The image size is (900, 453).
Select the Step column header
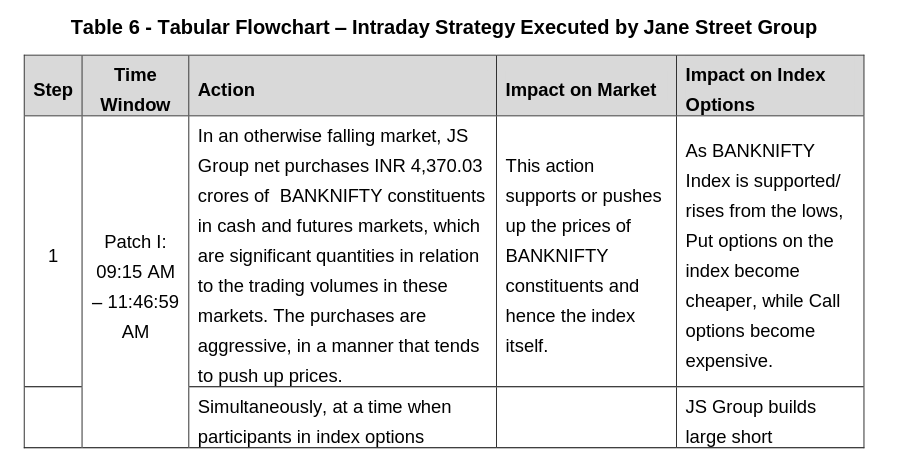pyautogui.click(x=53, y=90)
